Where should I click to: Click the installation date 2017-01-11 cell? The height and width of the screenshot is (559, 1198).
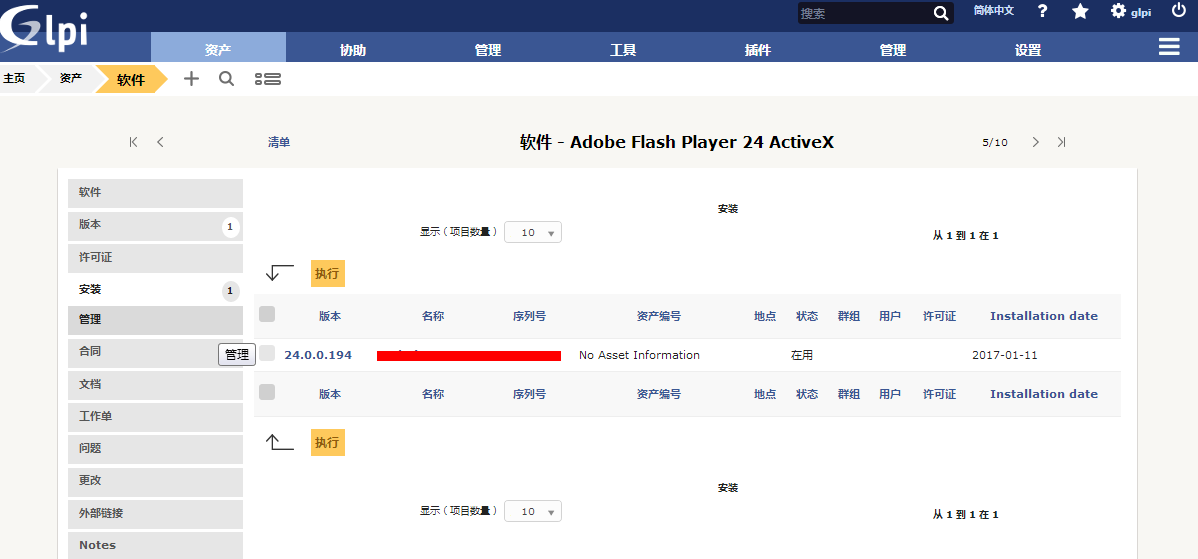[1005, 355]
